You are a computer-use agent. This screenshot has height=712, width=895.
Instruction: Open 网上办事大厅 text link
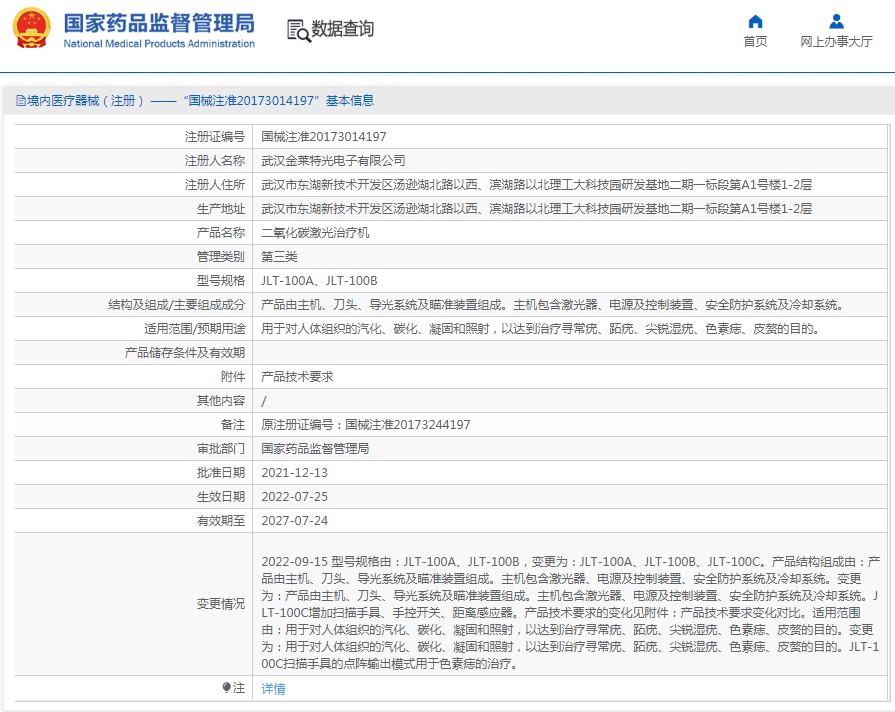click(x=836, y=42)
